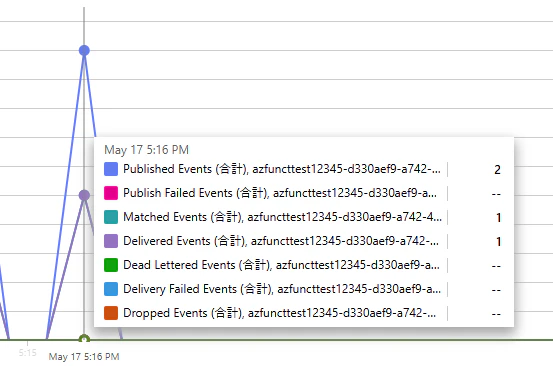The height and width of the screenshot is (366, 553).
Task: Select the Publish Failed Events tooltip label
Action: (x=280, y=193)
